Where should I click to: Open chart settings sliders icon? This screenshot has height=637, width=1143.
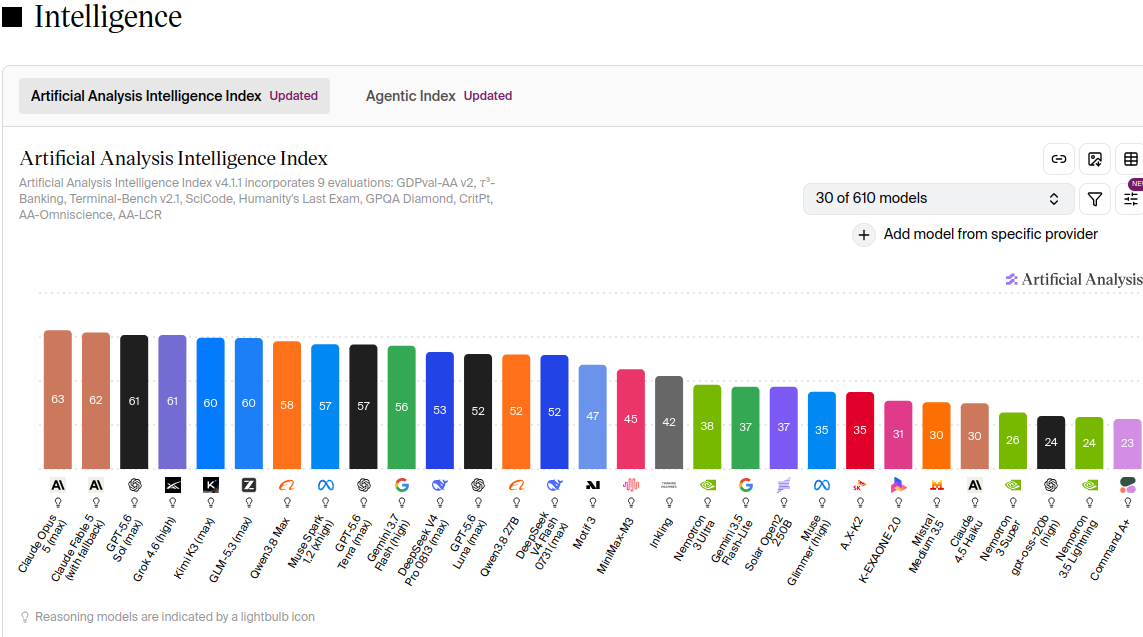coord(1131,199)
